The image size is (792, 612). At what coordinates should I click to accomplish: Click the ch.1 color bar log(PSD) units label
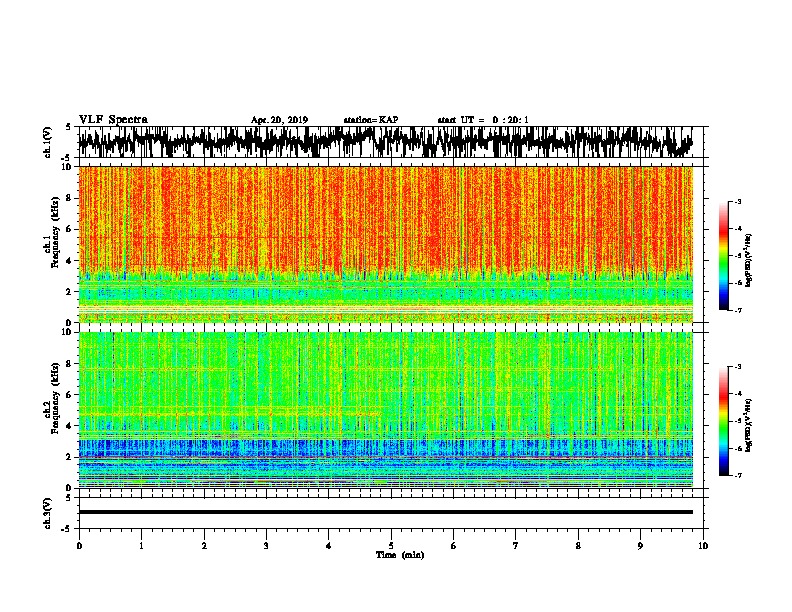748,260
